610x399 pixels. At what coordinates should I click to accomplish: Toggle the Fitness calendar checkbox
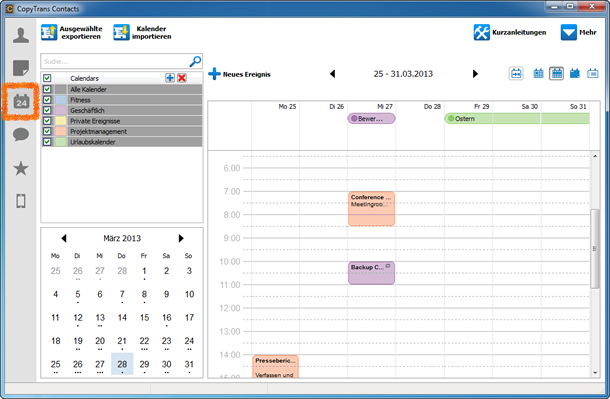tap(47, 100)
